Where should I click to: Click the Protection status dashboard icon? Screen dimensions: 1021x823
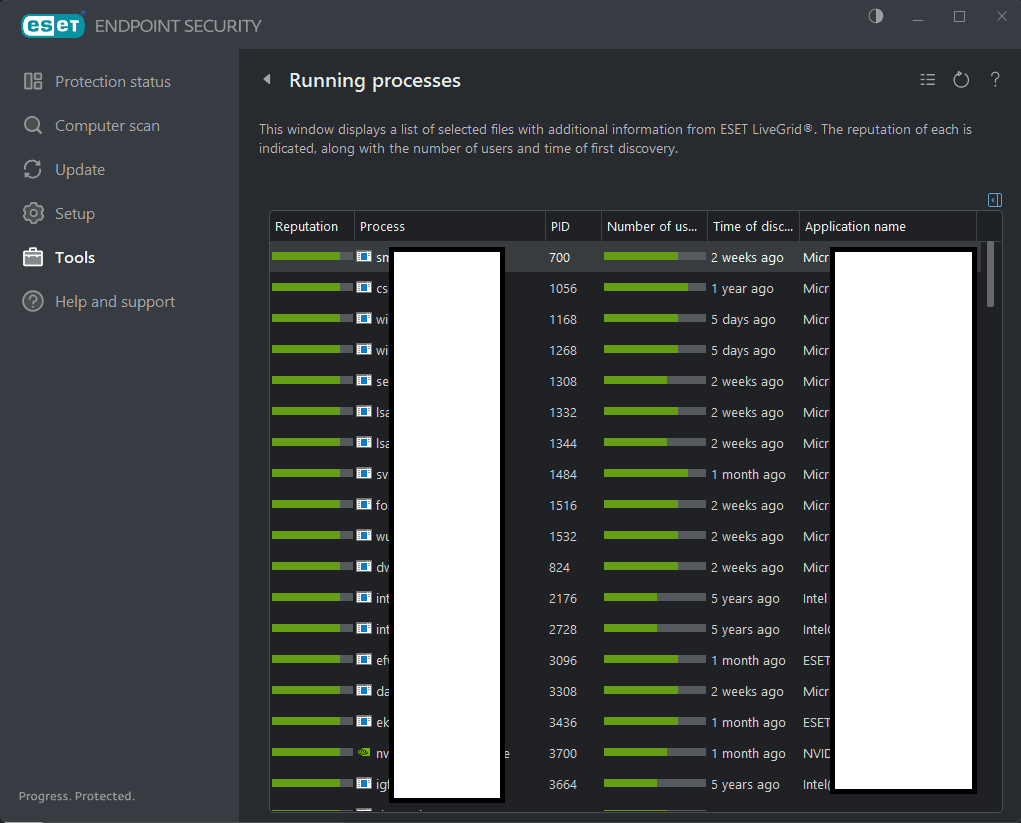[x=33, y=81]
